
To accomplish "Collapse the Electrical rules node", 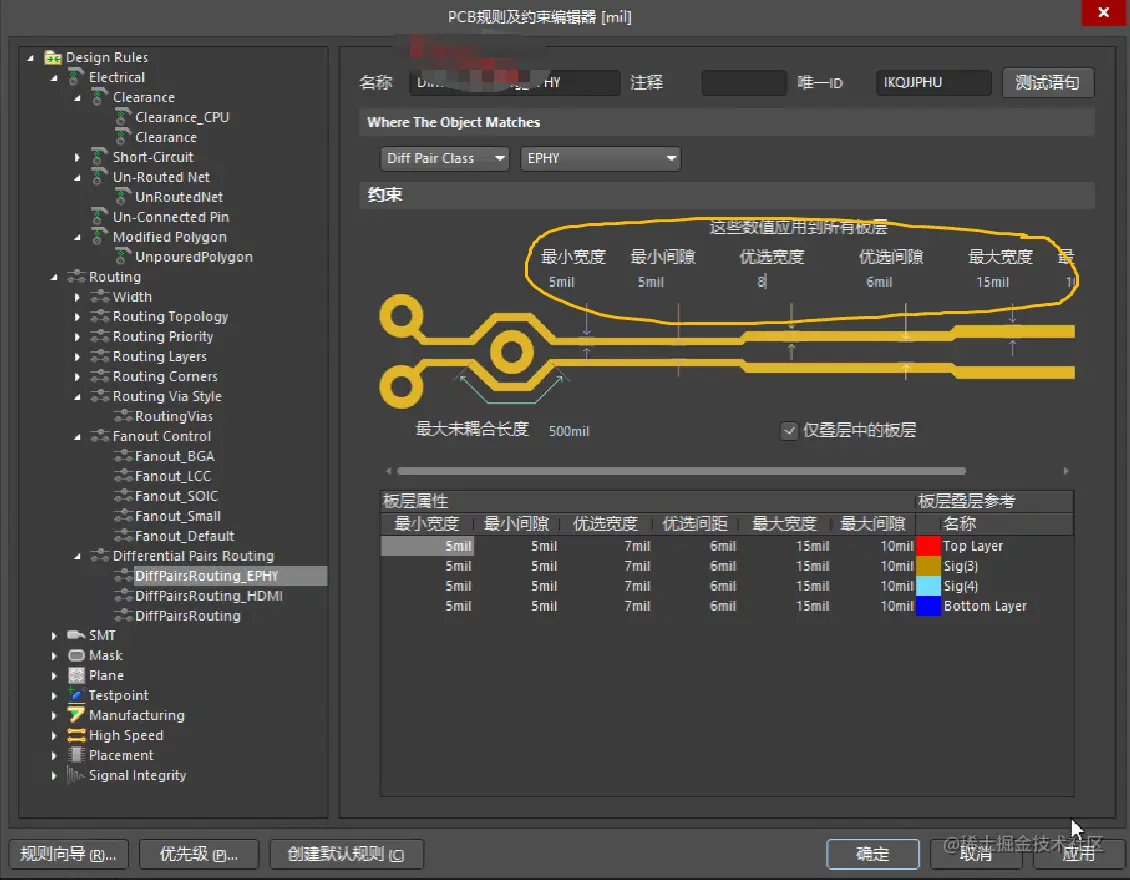I will (x=54, y=77).
